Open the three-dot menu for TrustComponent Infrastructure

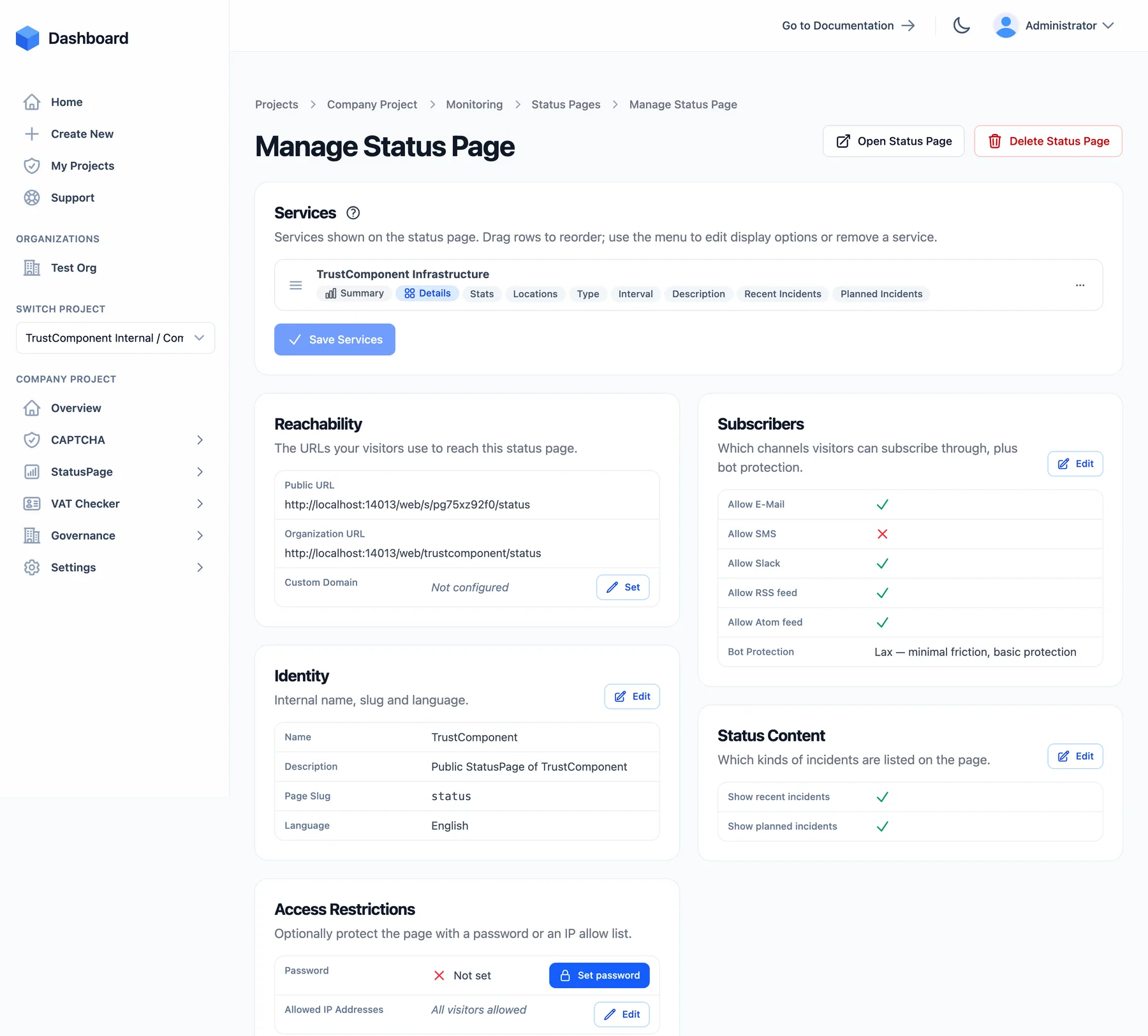(1080, 285)
